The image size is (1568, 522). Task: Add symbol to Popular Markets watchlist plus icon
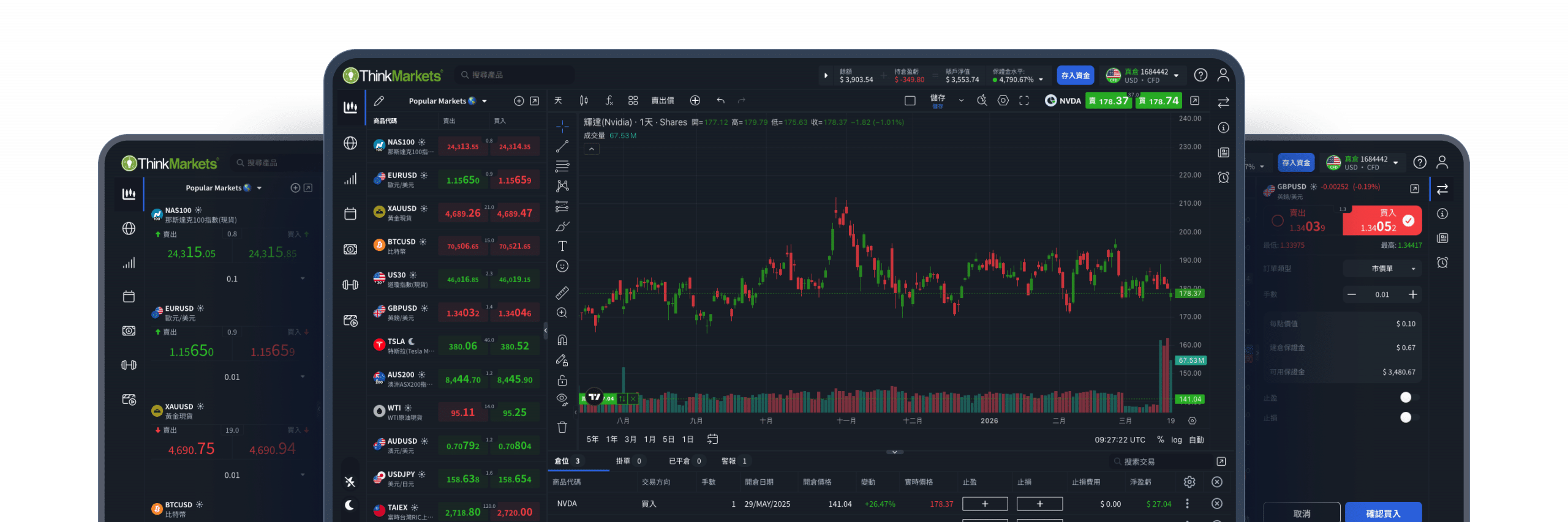click(x=519, y=101)
